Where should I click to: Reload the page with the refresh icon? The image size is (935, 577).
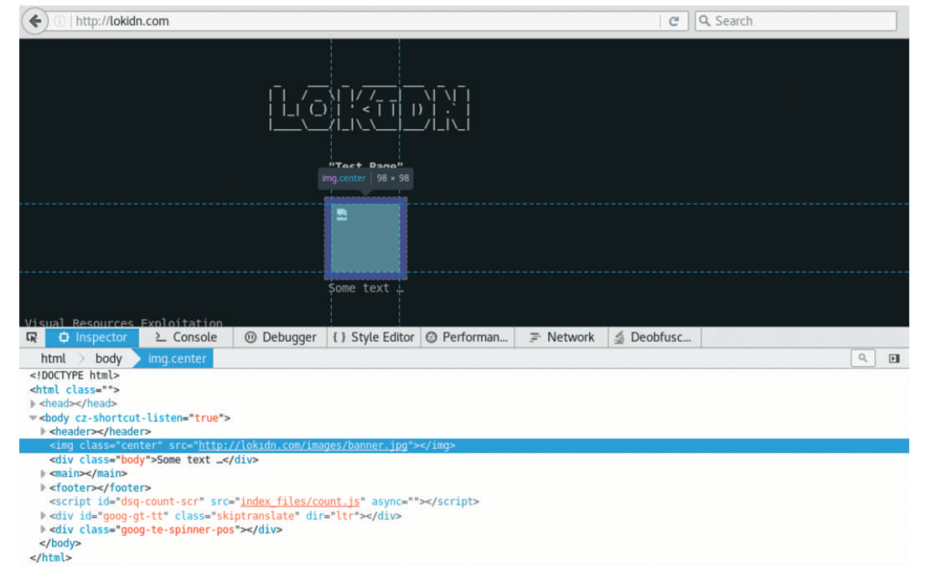coord(674,21)
